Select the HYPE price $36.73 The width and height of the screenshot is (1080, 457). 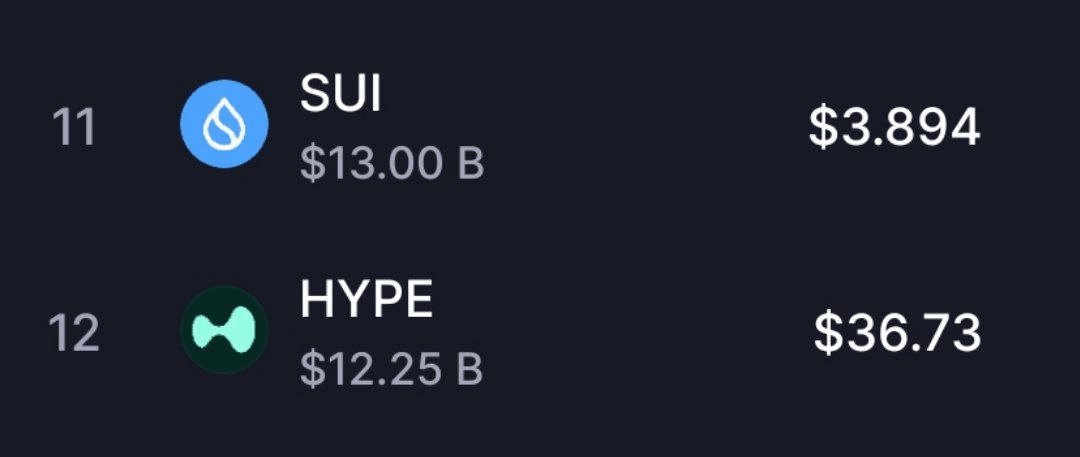[x=897, y=333]
